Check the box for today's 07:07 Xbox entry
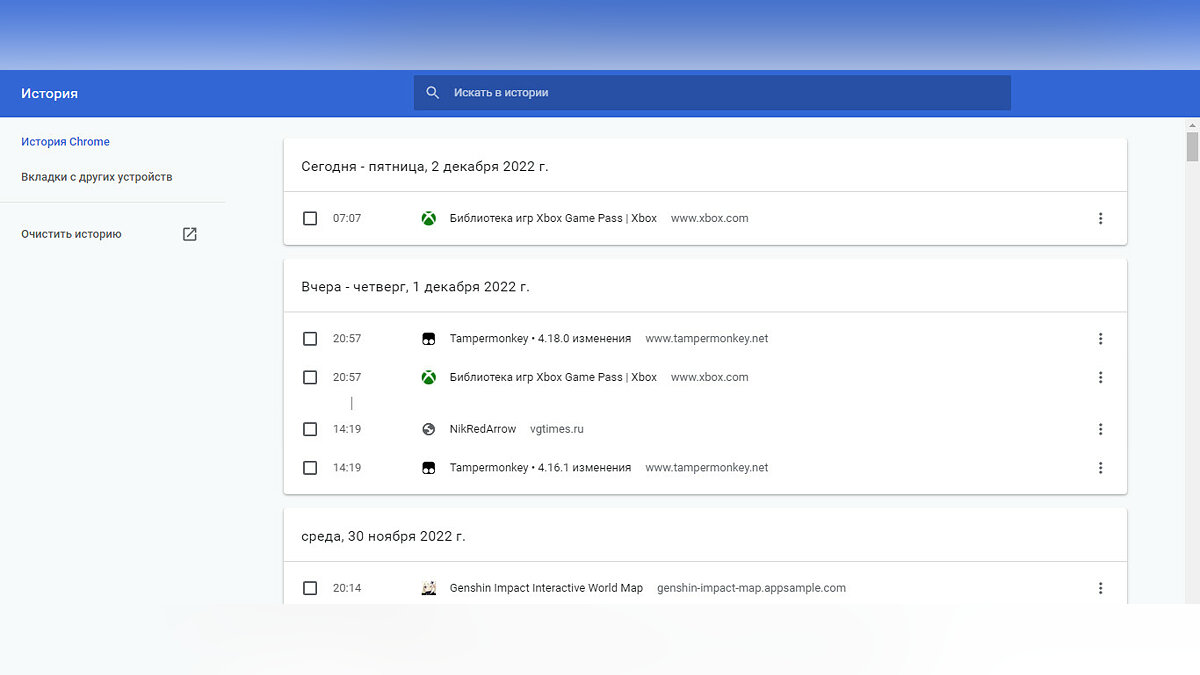 [310, 218]
